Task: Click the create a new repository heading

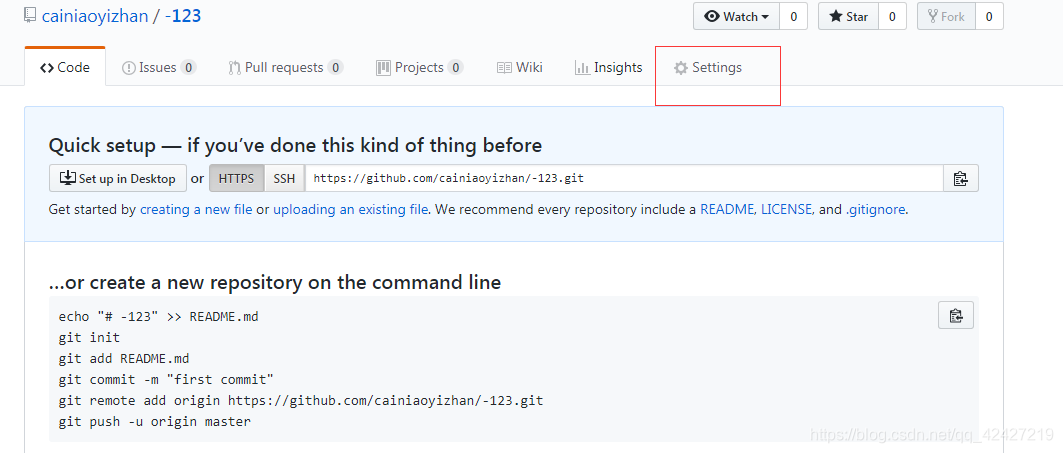Action: tap(275, 282)
